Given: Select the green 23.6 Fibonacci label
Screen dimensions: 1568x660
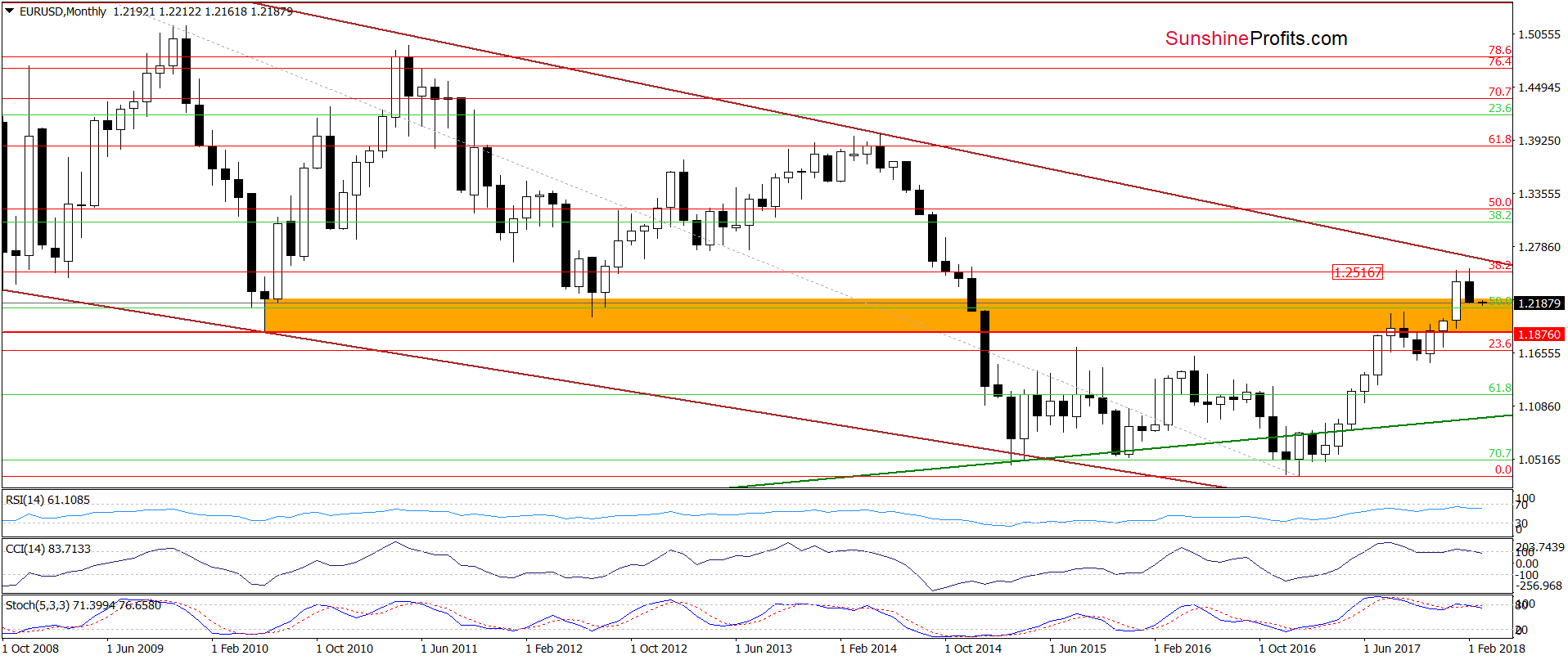Looking at the screenshot, I should point(1499,109).
